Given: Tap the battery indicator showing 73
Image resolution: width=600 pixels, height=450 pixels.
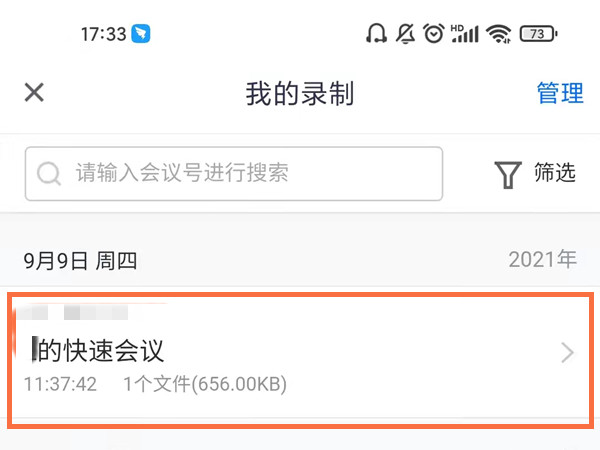Looking at the screenshot, I should point(538,34).
